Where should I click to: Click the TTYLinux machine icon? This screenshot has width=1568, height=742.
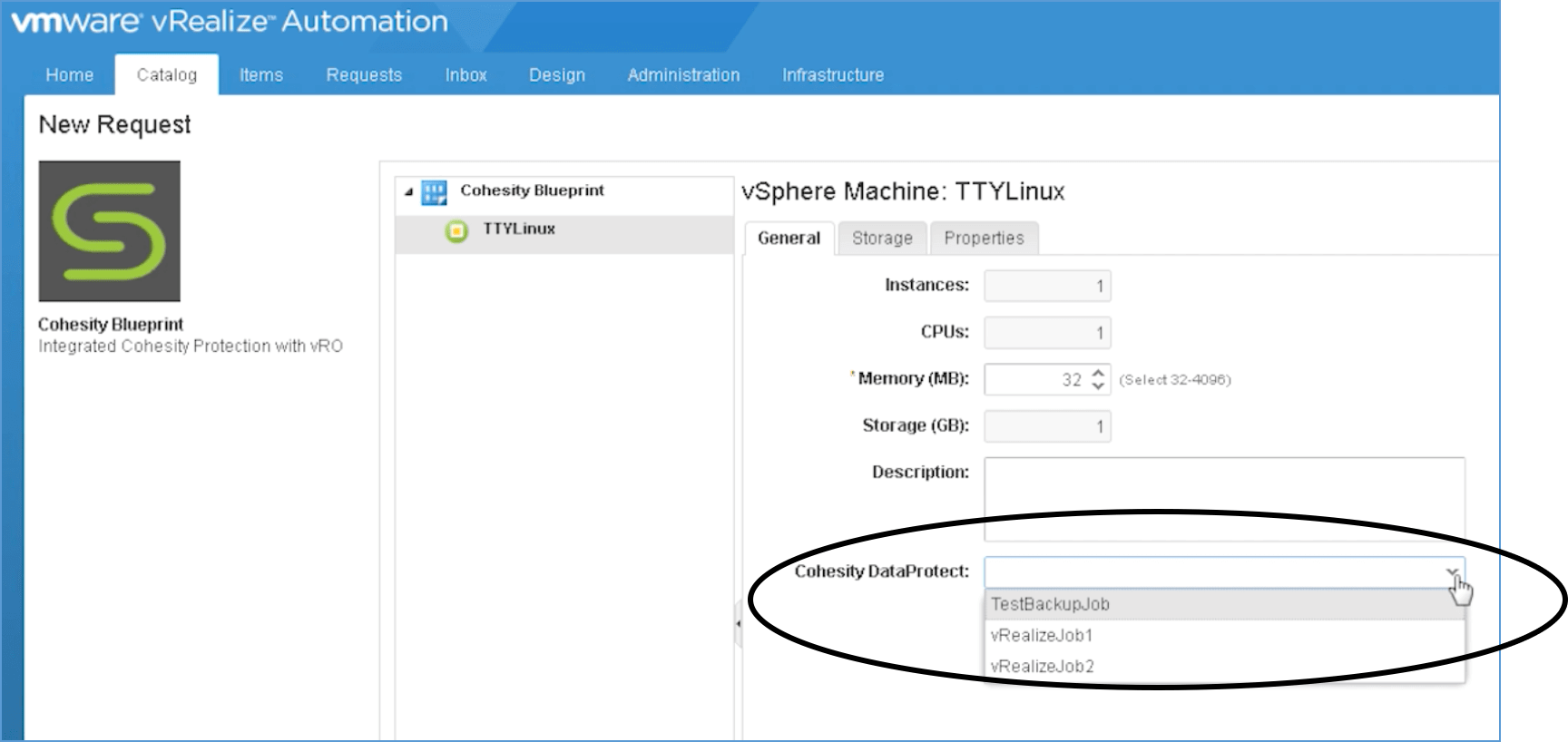pyautogui.click(x=456, y=230)
